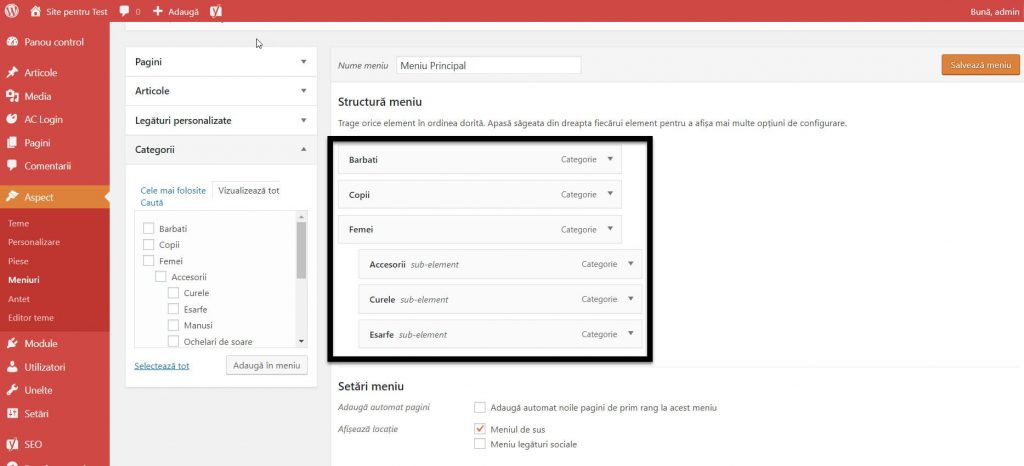Expand the Legături personalizate panel
Viewport: 1024px width, 466px height.
[x=303, y=120]
